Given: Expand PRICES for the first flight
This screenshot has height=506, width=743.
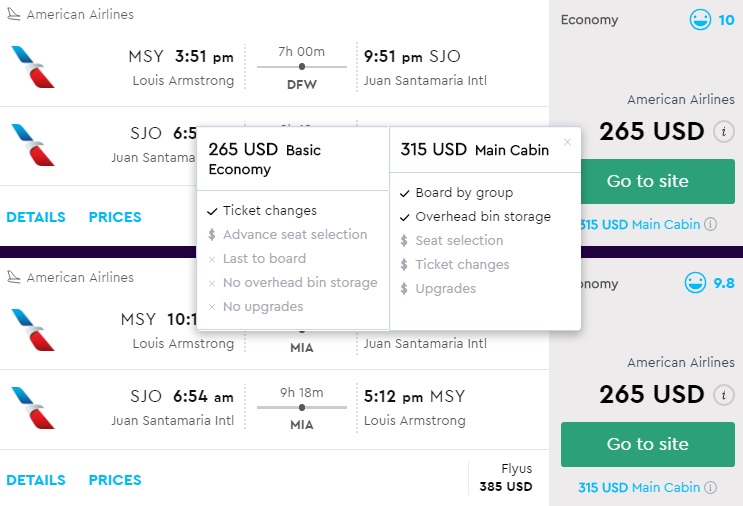Looking at the screenshot, I should point(115,217).
